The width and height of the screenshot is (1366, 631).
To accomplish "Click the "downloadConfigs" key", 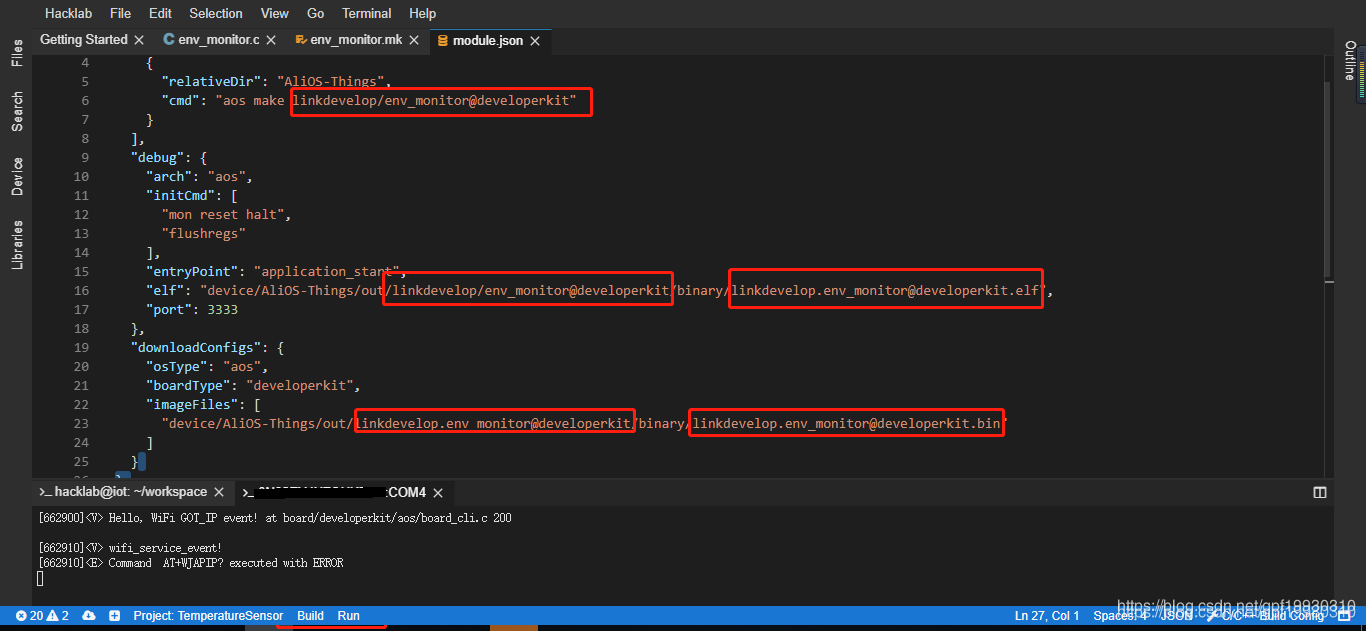I will (196, 347).
